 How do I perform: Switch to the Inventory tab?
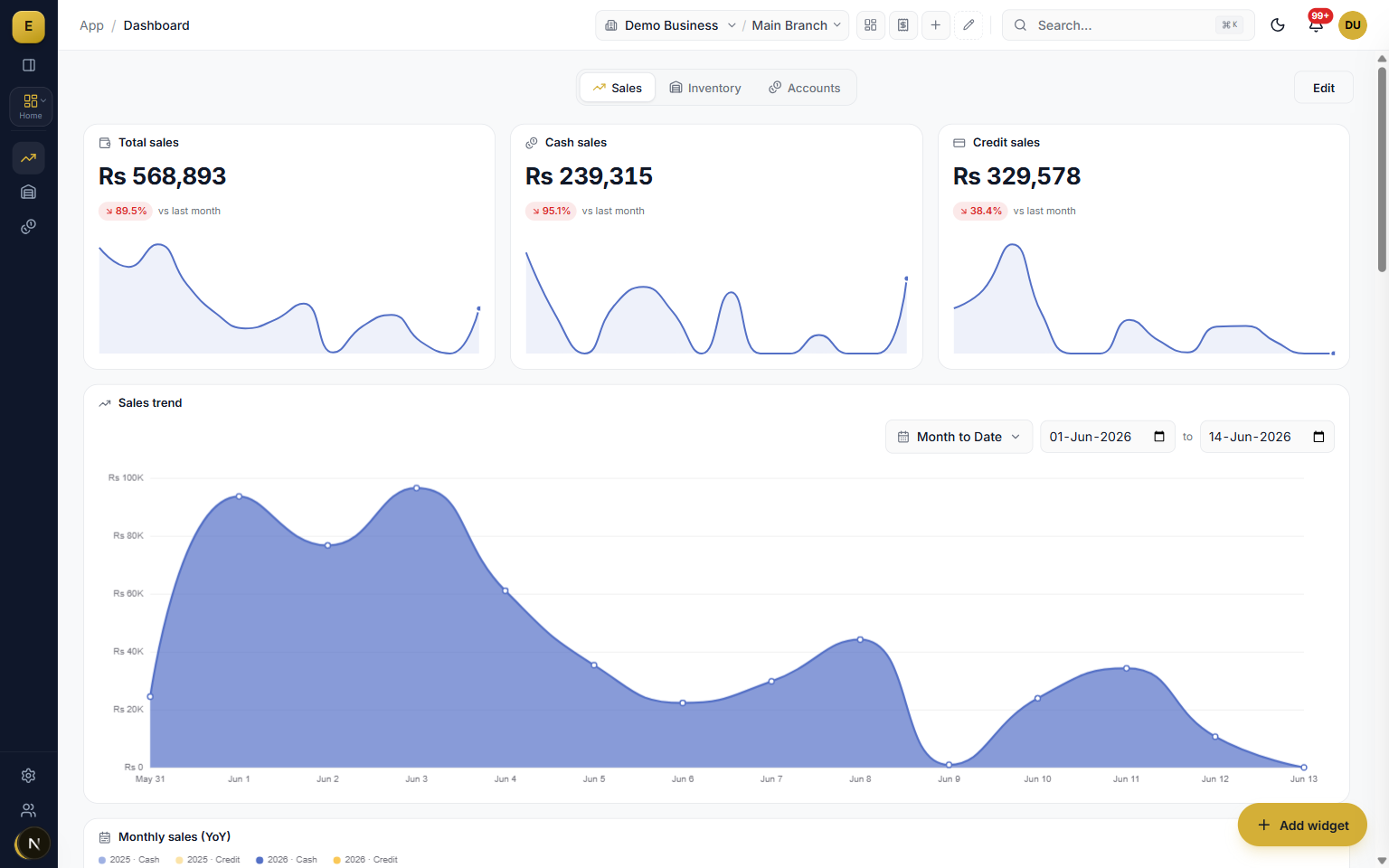click(x=705, y=88)
